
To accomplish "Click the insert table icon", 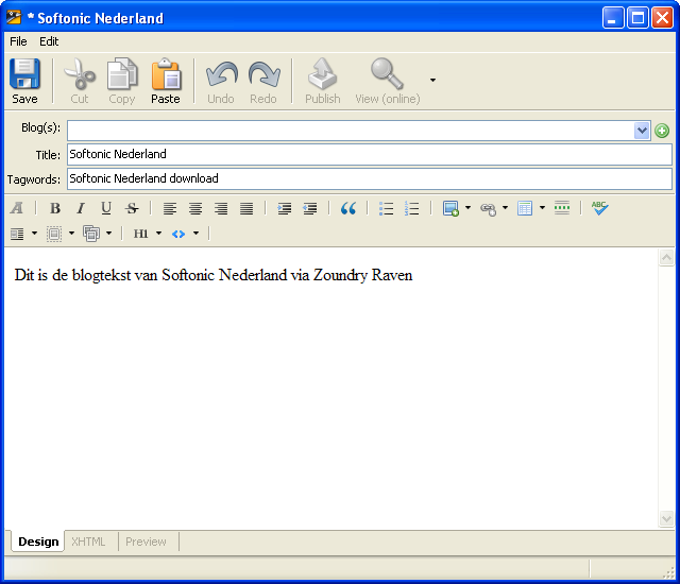I will click(x=525, y=209).
